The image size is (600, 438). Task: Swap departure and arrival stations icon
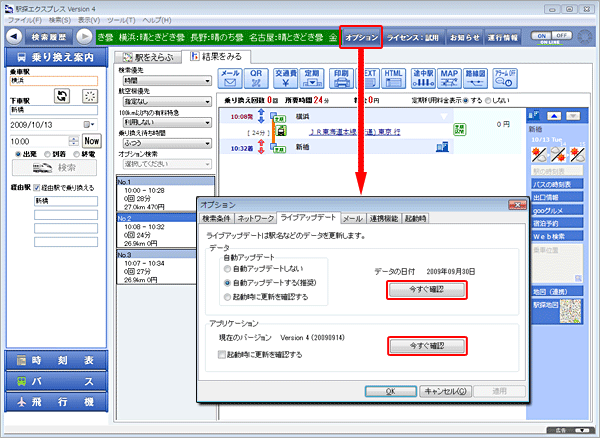[x=62, y=96]
